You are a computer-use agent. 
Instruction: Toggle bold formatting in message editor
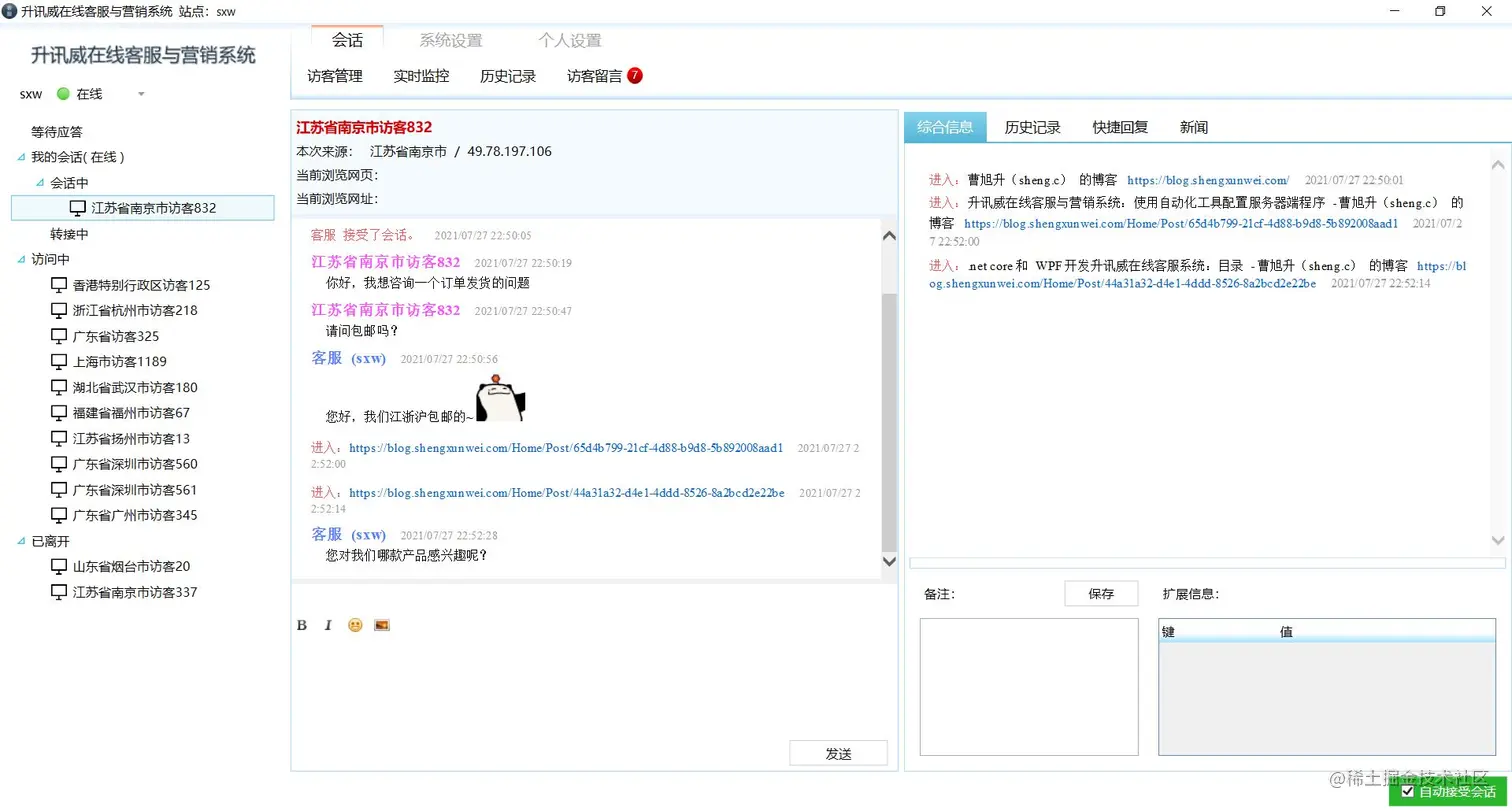coord(302,625)
